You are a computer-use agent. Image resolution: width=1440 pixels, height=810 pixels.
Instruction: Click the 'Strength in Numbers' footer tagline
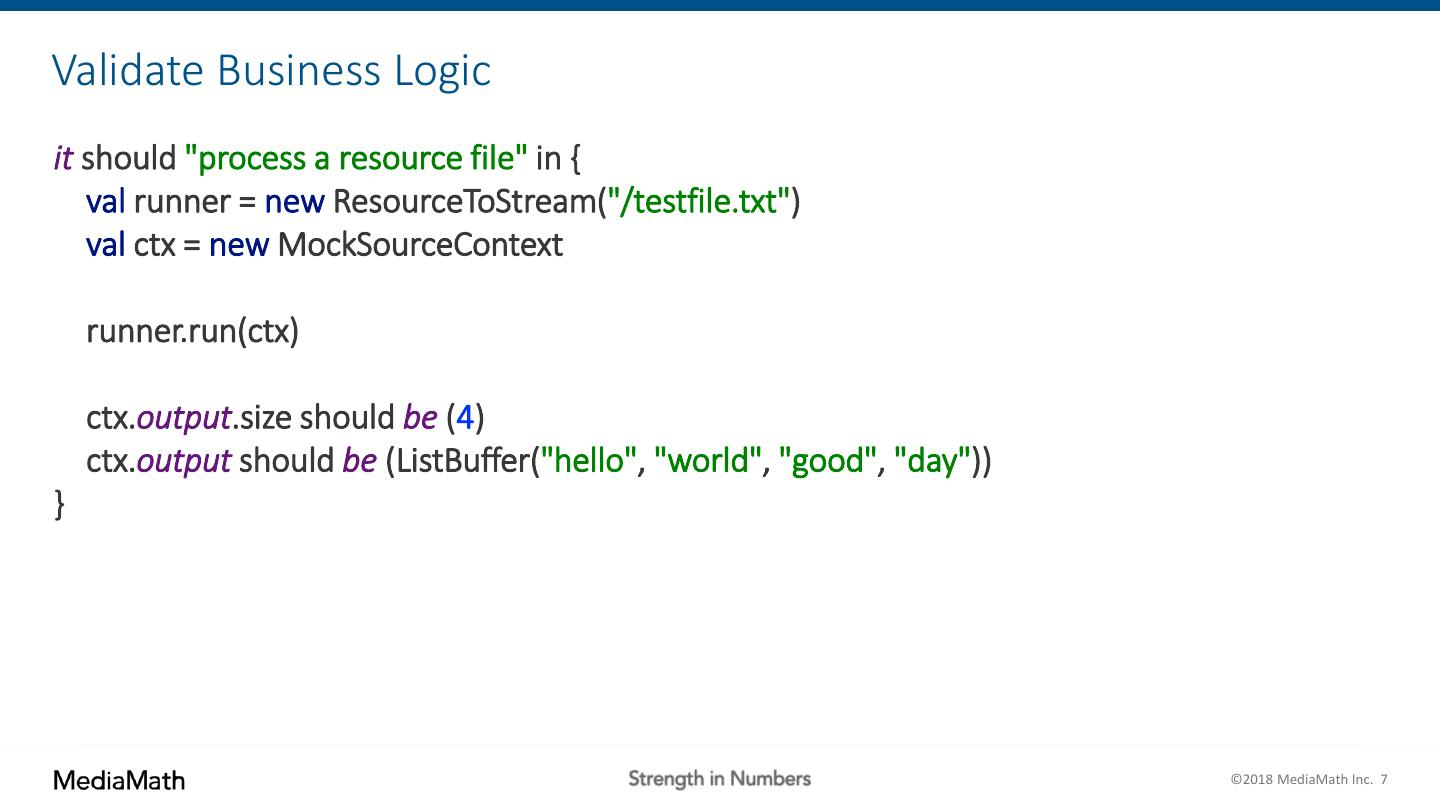tap(719, 779)
